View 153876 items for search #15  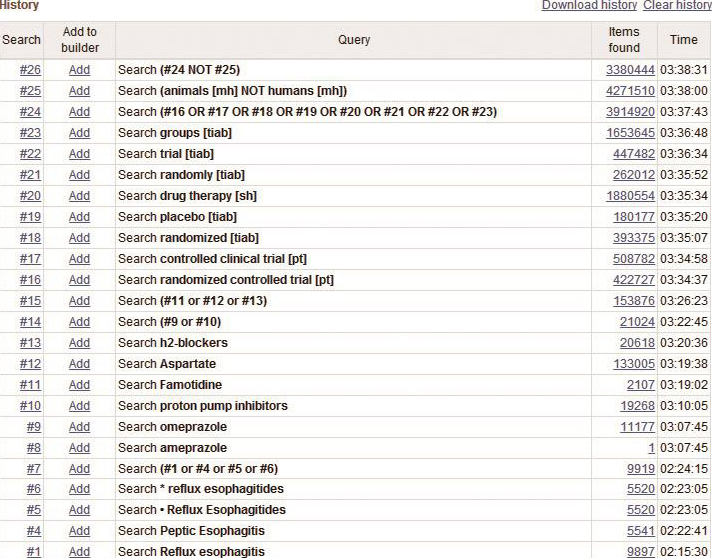pos(633,301)
